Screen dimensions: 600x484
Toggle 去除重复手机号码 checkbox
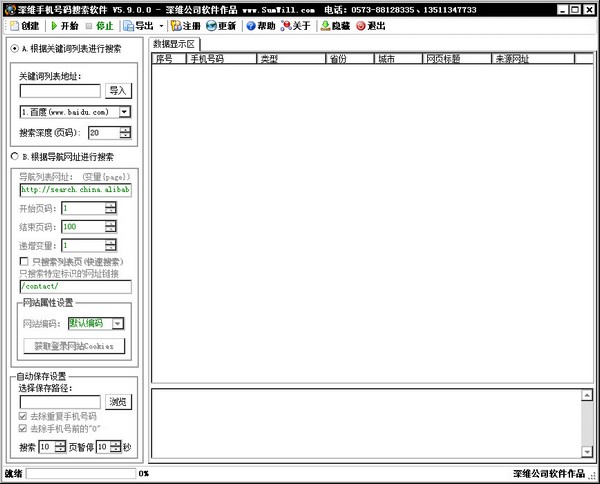23,416
